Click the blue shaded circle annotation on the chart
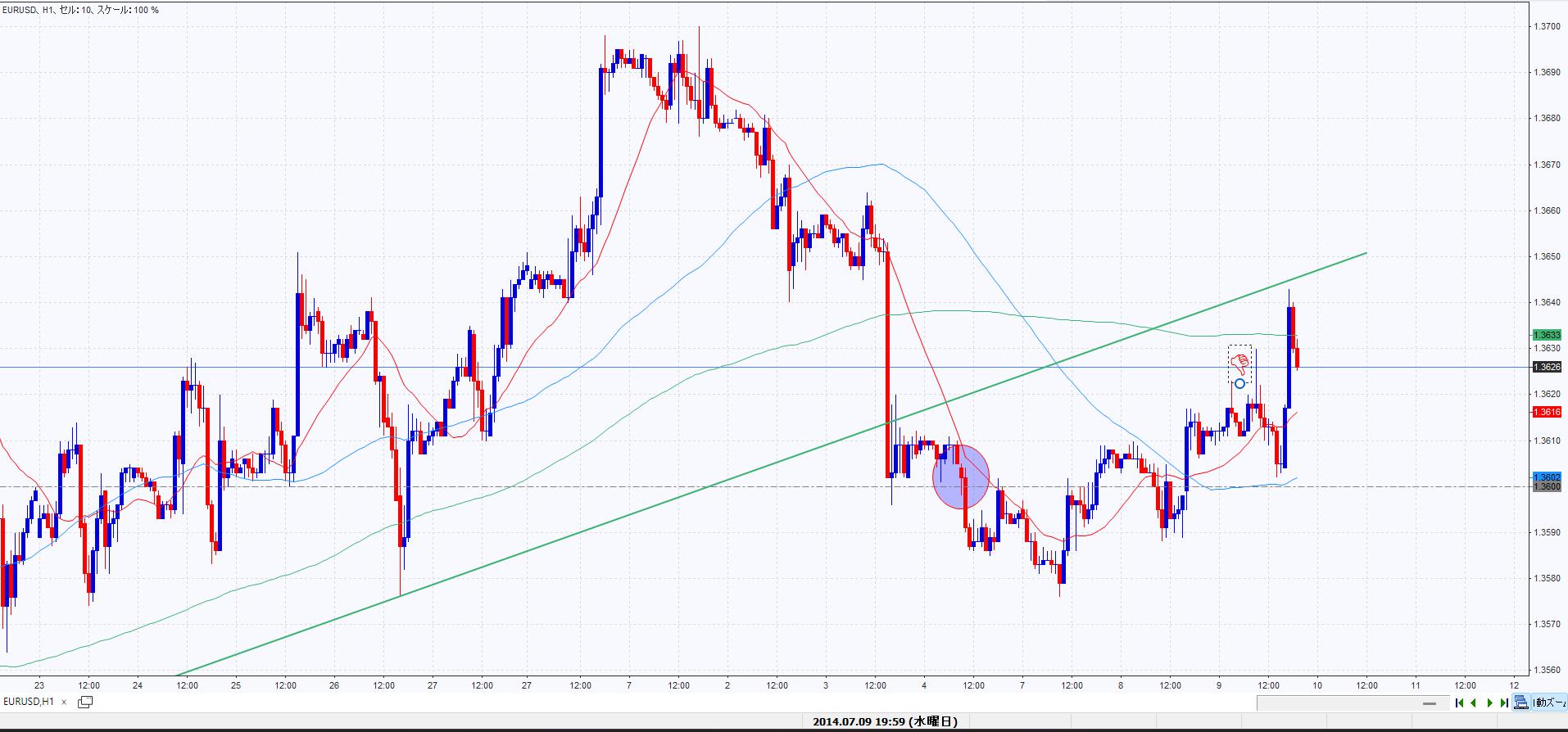 961,477
